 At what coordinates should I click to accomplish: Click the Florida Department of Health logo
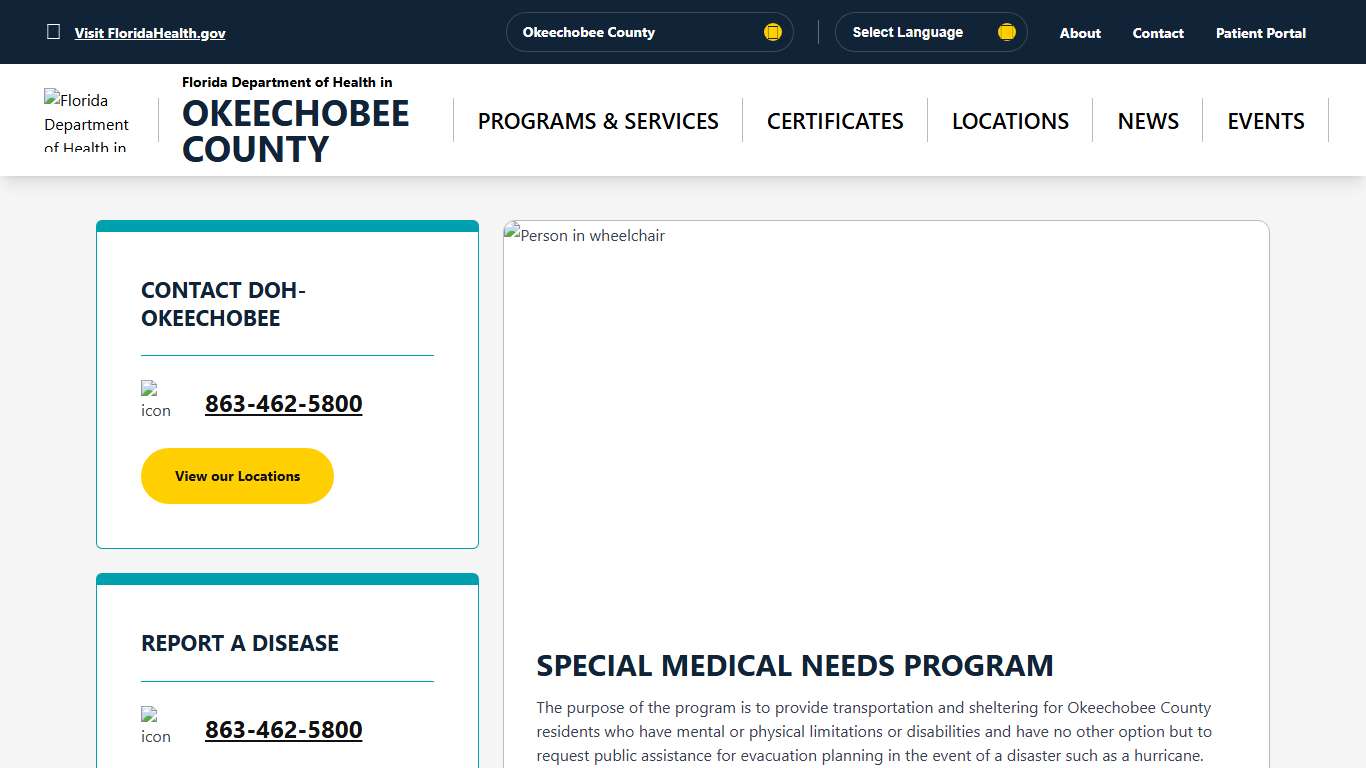87,118
